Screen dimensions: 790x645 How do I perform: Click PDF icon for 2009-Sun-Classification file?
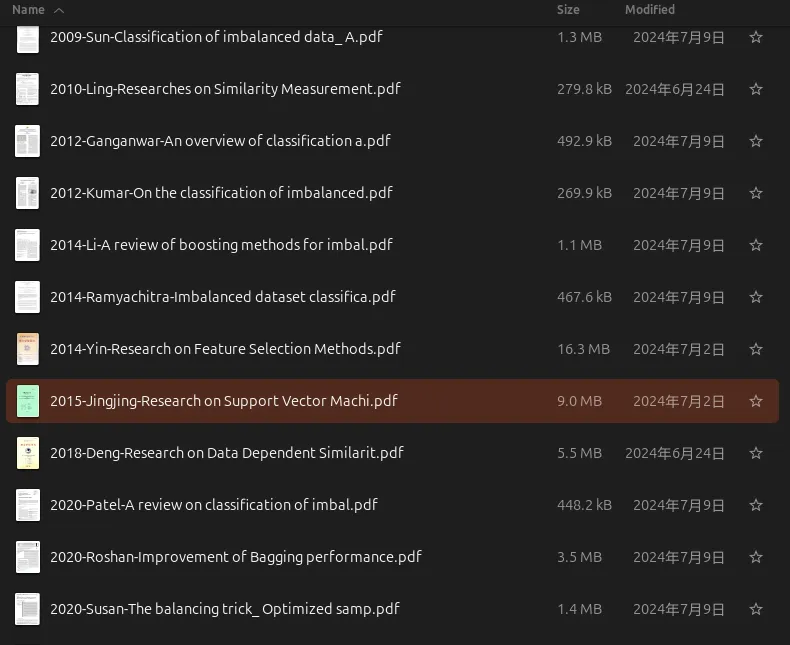coord(27,38)
